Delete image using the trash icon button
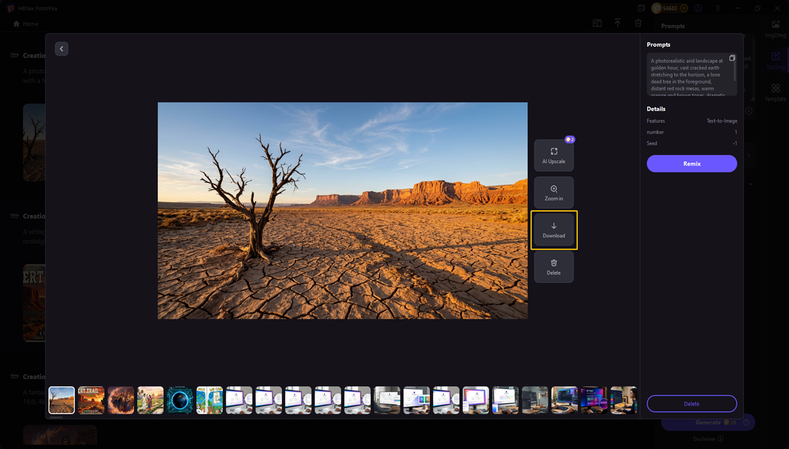 [553, 266]
